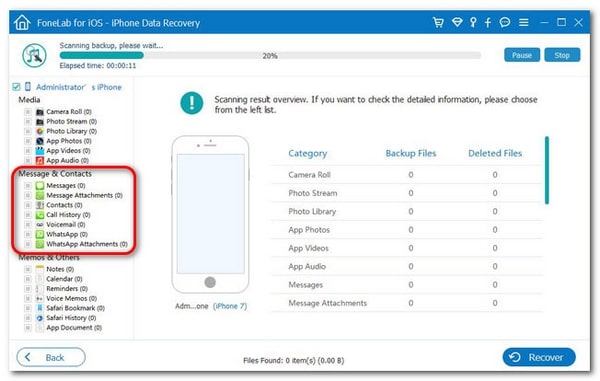
Task: Tick the Photo Stream checkbox
Action: click(28, 122)
